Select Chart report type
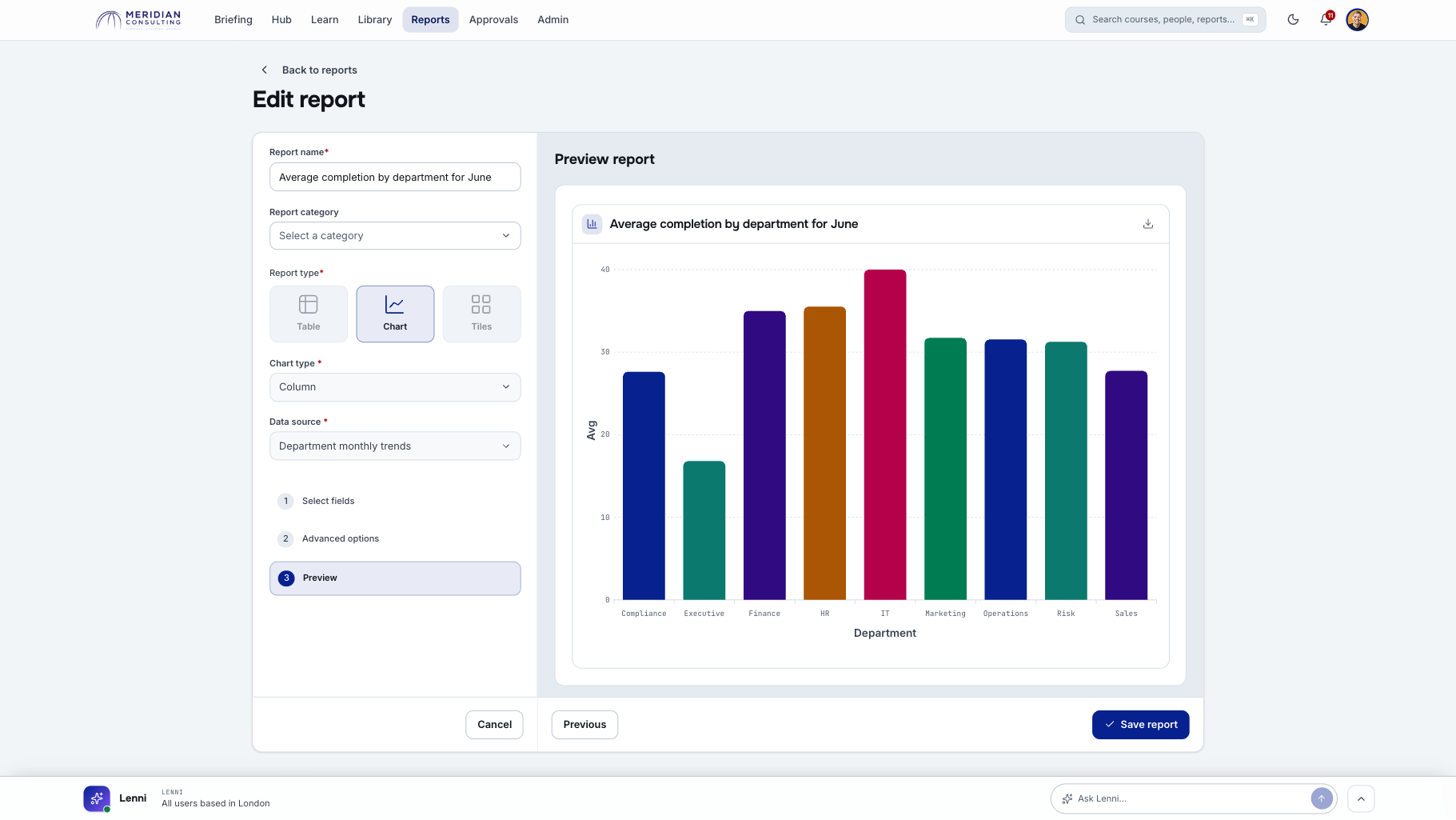 pyautogui.click(x=395, y=314)
